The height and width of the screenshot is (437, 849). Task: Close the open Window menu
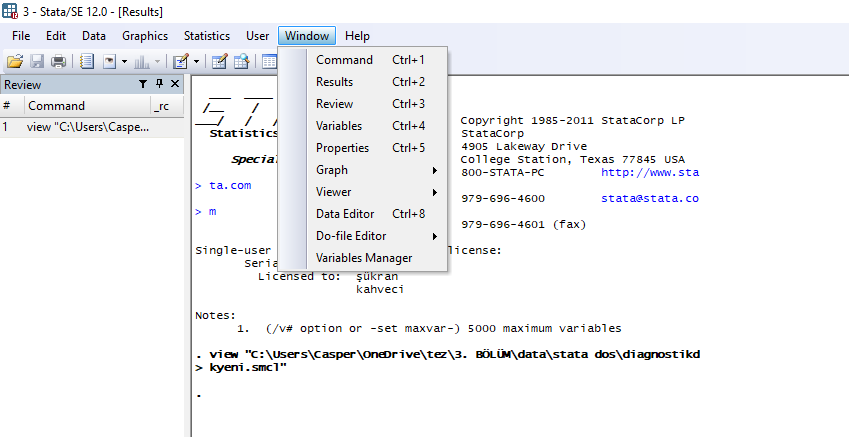[307, 36]
